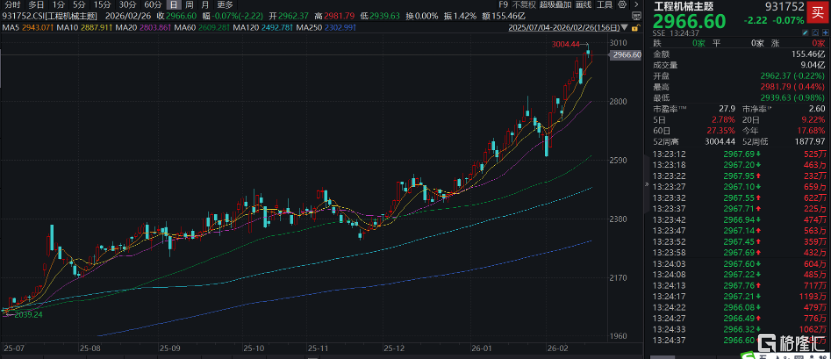The height and width of the screenshot is (360, 832).
Task: Click the pencil note icon under price change
Action: [x=805, y=33]
